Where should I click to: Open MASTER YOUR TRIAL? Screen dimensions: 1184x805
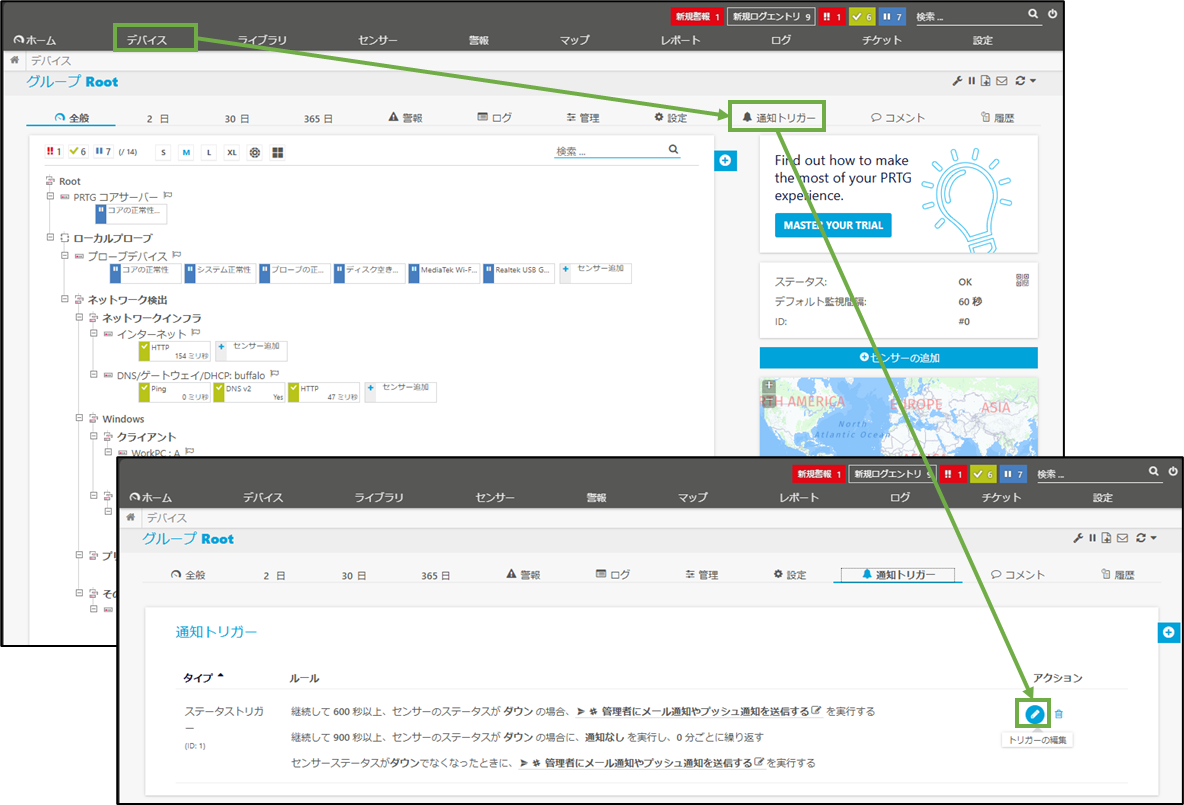(833, 225)
